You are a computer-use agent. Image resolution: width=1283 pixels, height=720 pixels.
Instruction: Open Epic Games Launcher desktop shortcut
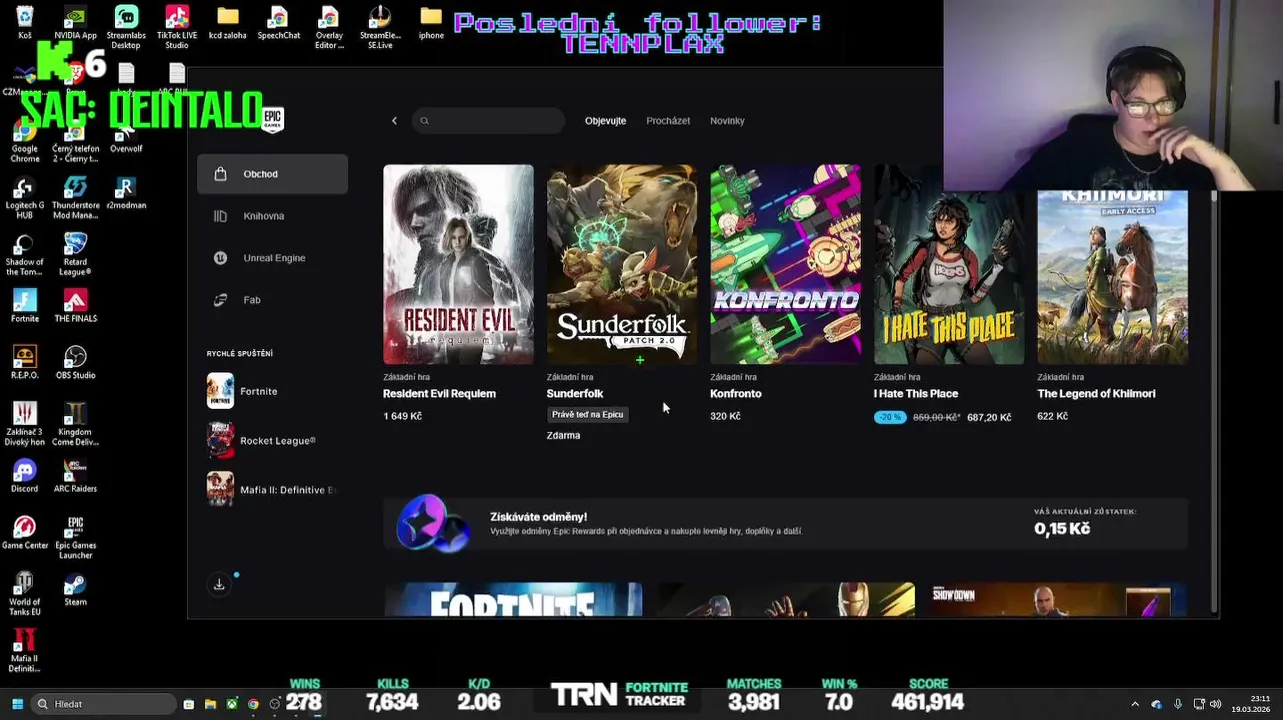pyautogui.click(x=75, y=537)
